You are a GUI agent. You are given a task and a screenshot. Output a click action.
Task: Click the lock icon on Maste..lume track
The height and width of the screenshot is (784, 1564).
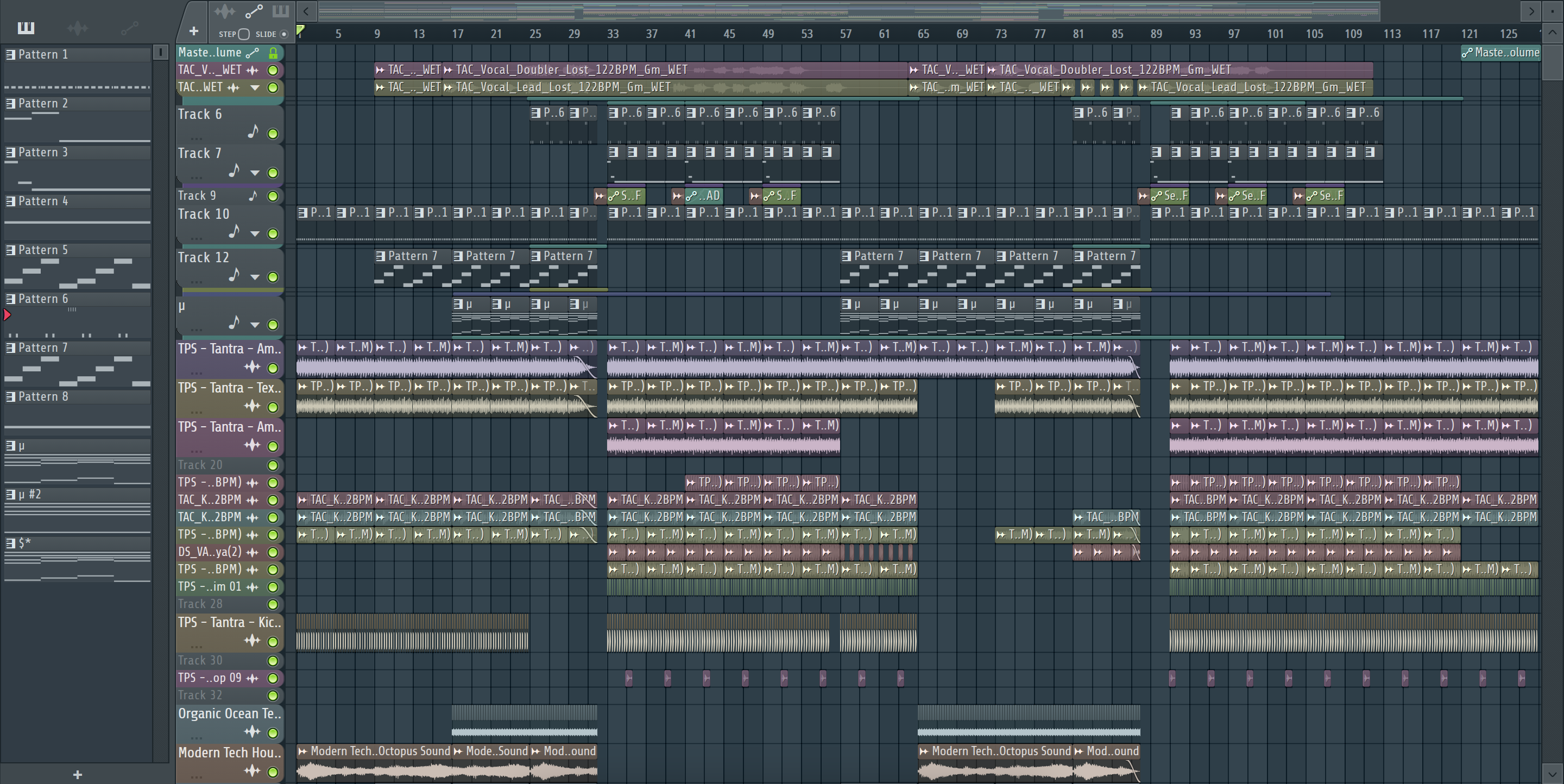[273, 53]
